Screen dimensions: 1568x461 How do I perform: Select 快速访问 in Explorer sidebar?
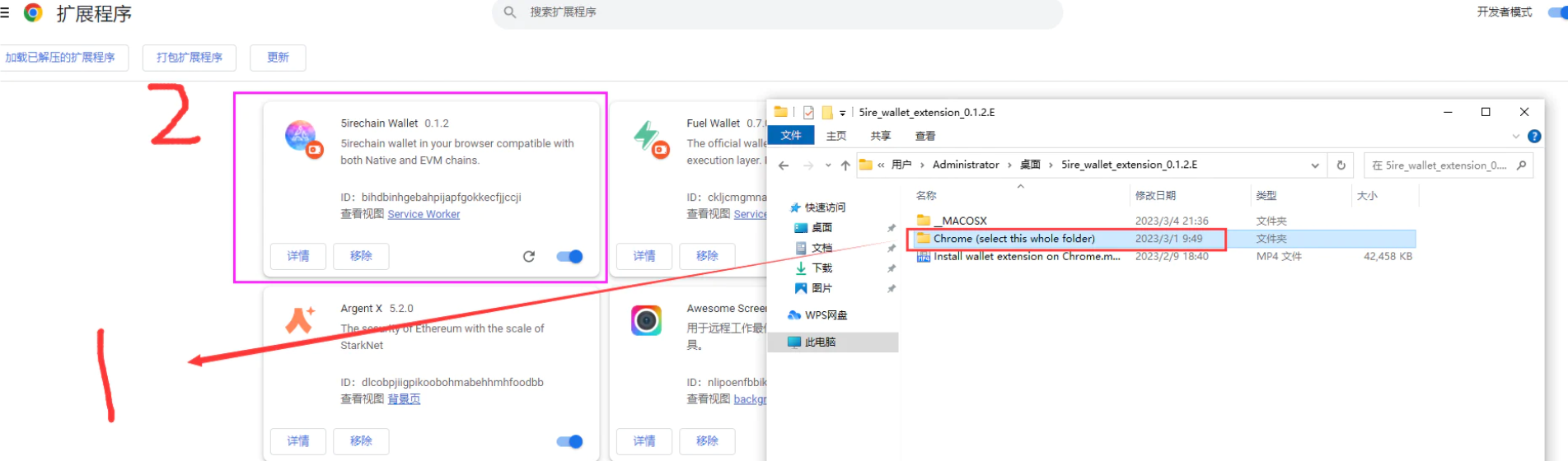pyautogui.click(x=825, y=207)
